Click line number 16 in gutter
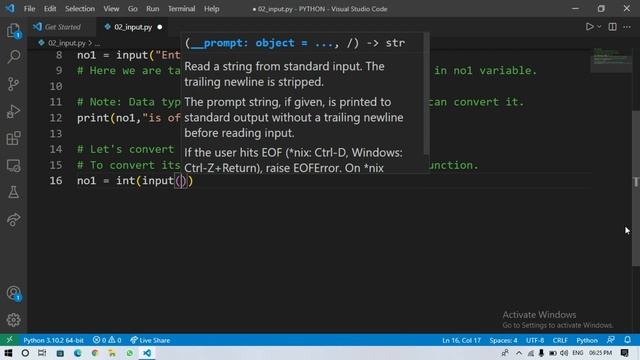Viewport: 640px width, 360px height. click(x=56, y=180)
